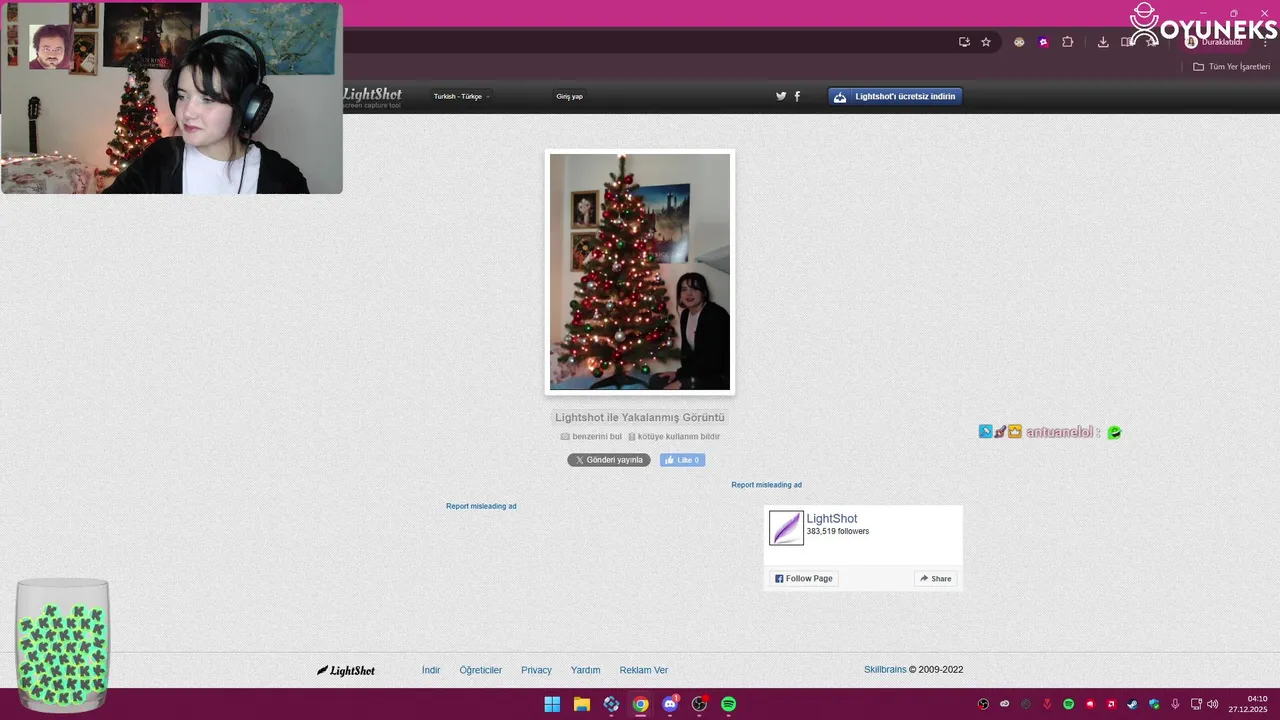Bookmark this page with the star icon
1280x720 pixels.
point(986,42)
